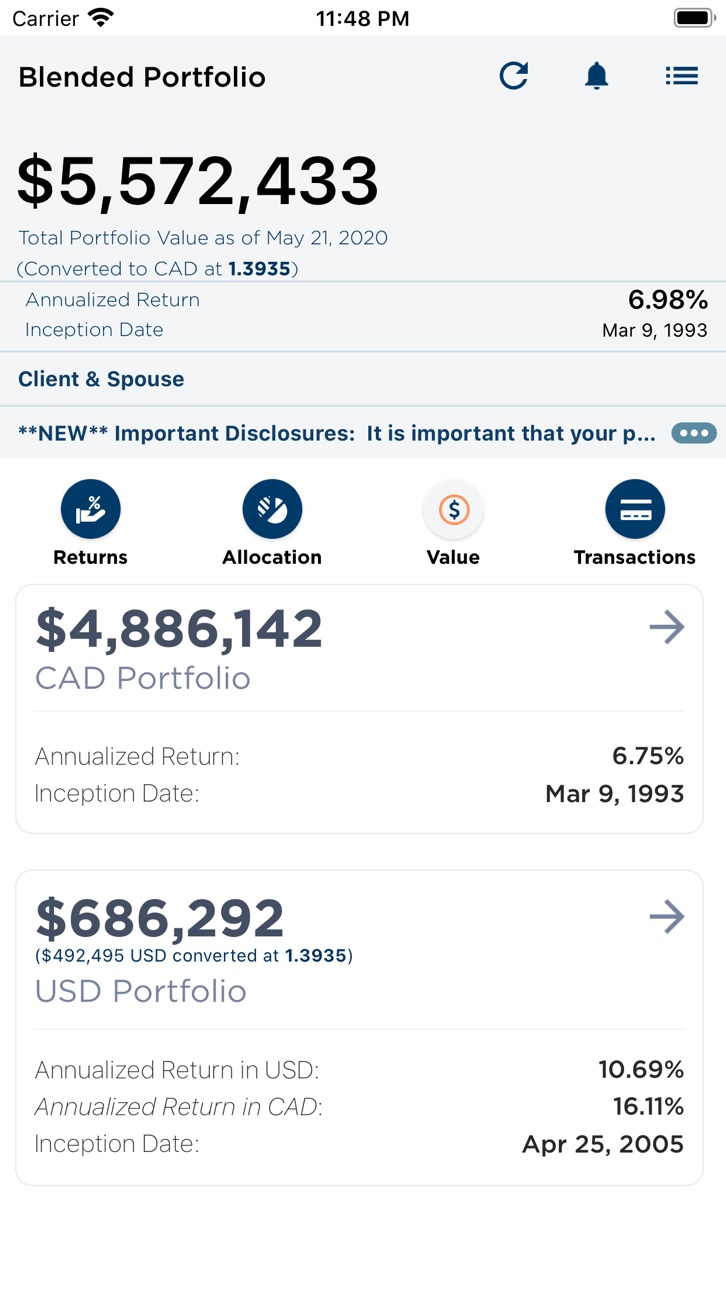
Task: Tap the $5,572,433 total portfolio value
Action: click(x=198, y=182)
